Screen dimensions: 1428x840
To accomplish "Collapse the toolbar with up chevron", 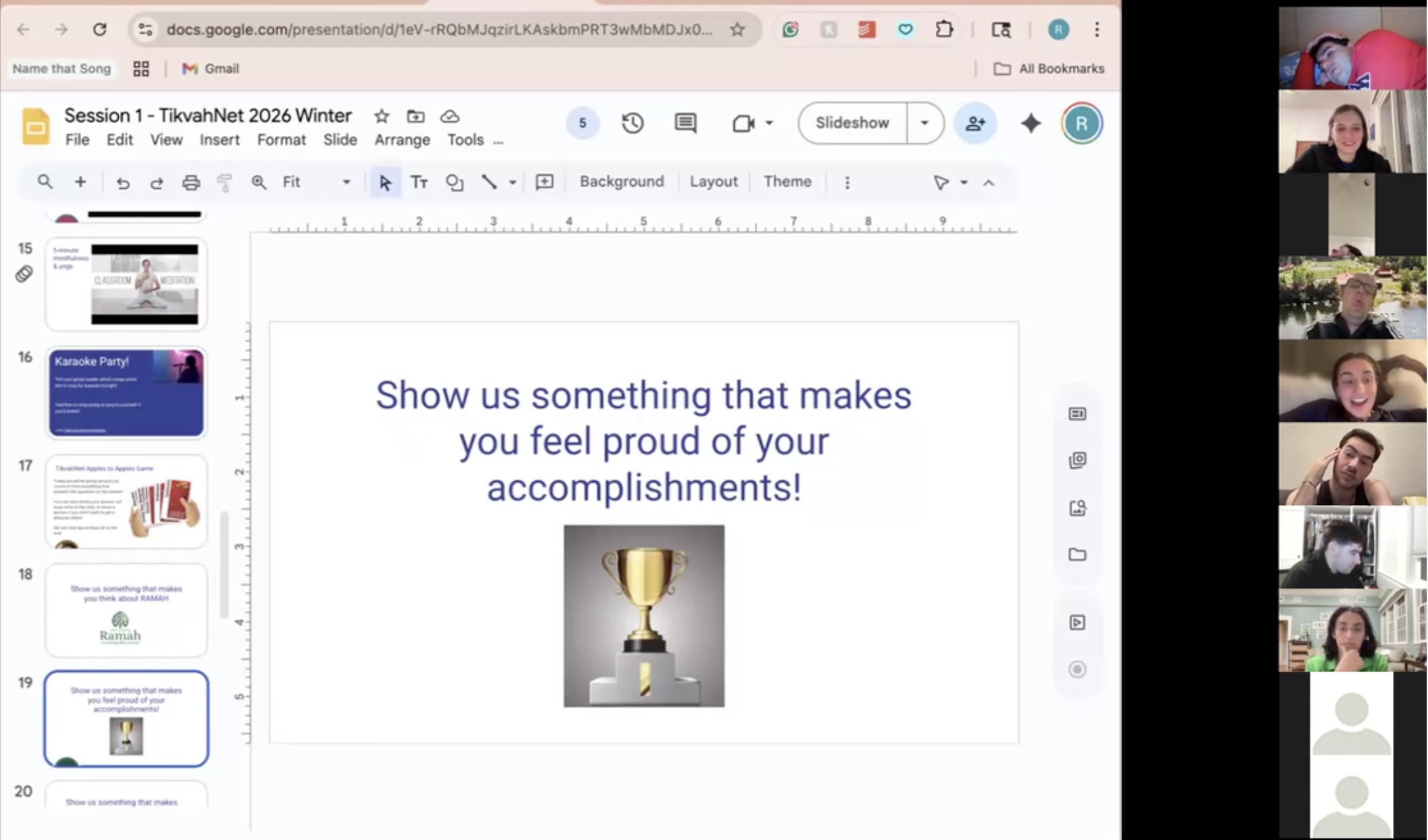I will pos(988,183).
